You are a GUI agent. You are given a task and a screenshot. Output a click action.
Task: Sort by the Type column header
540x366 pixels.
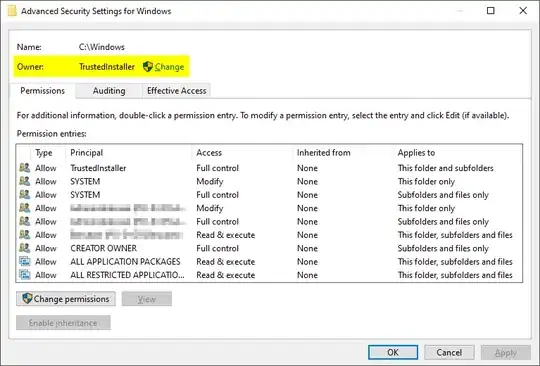coord(44,153)
